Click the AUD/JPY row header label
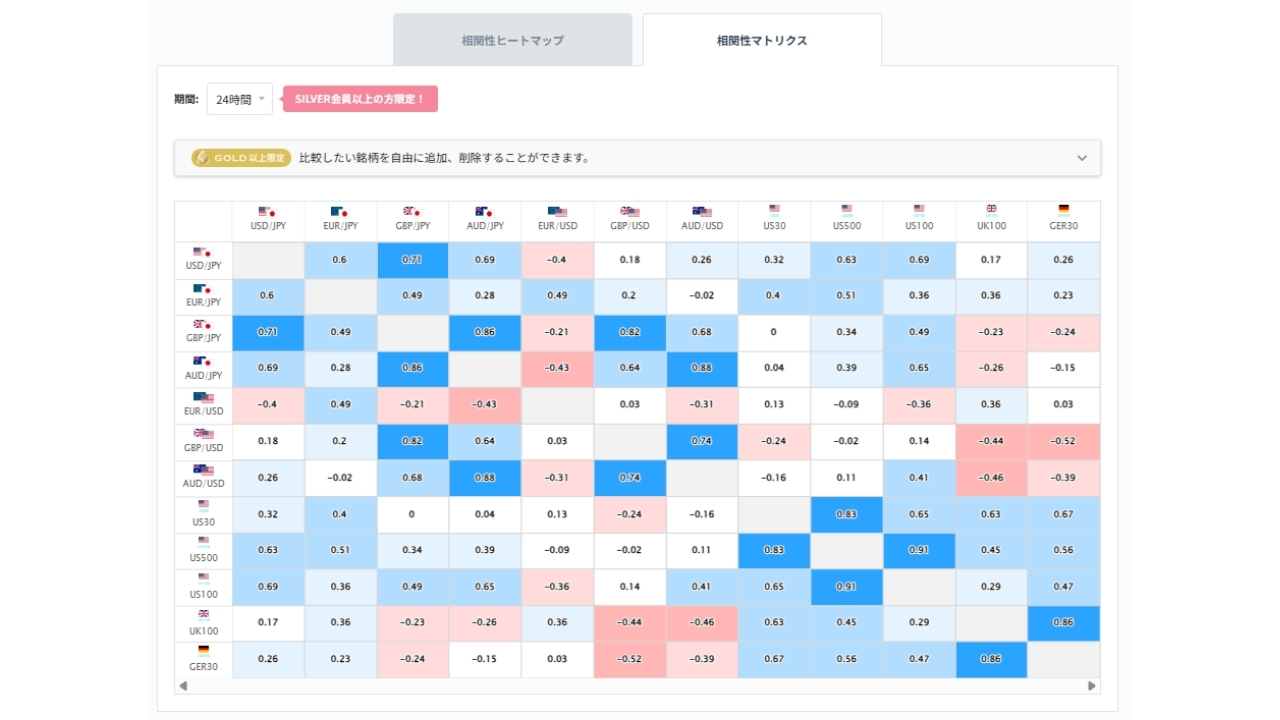 click(x=203, y=375)
